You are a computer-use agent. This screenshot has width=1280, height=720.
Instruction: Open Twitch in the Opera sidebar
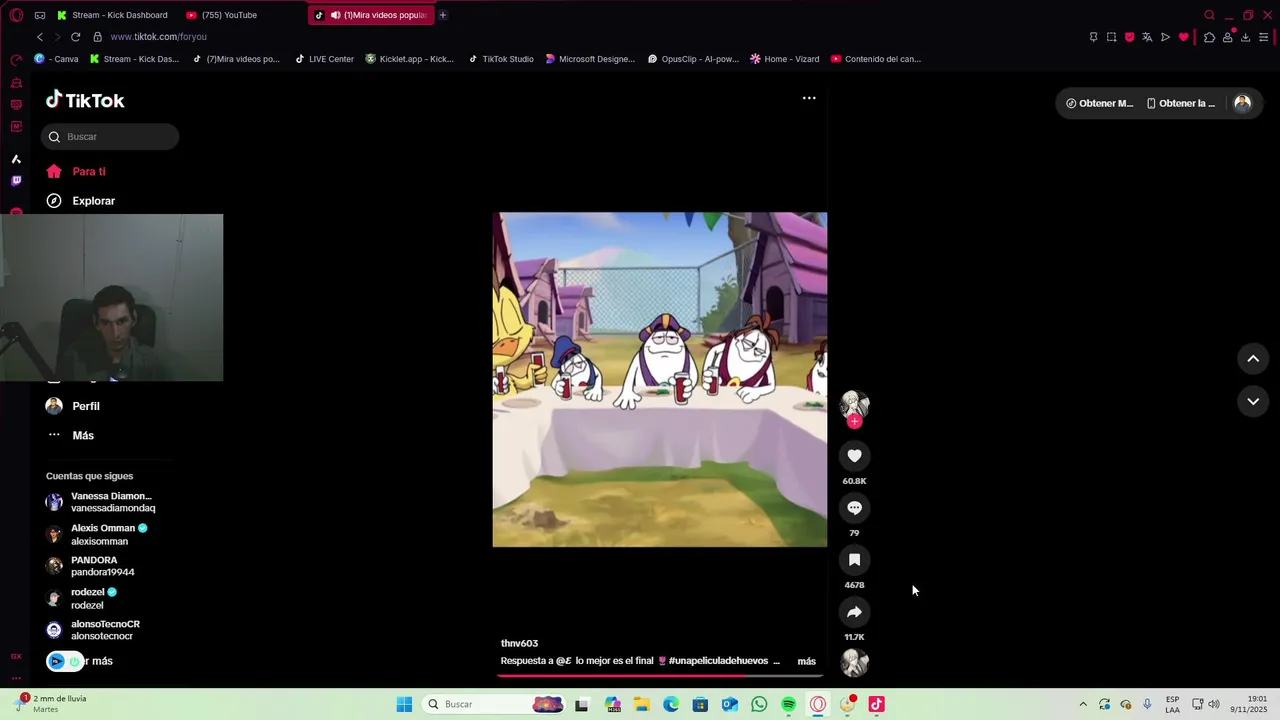(x=16, y=181)
